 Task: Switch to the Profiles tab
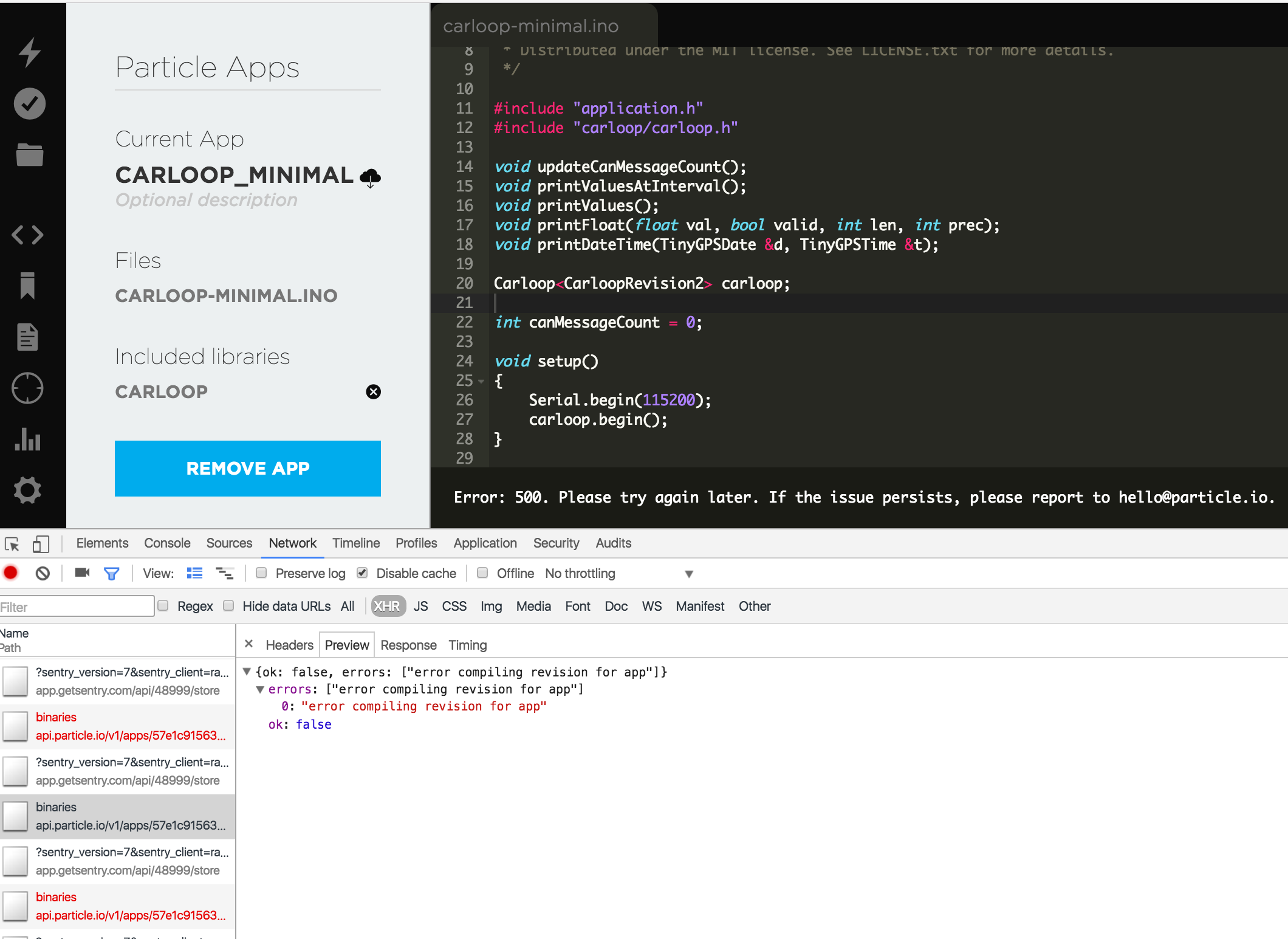[x=416, y=543]
